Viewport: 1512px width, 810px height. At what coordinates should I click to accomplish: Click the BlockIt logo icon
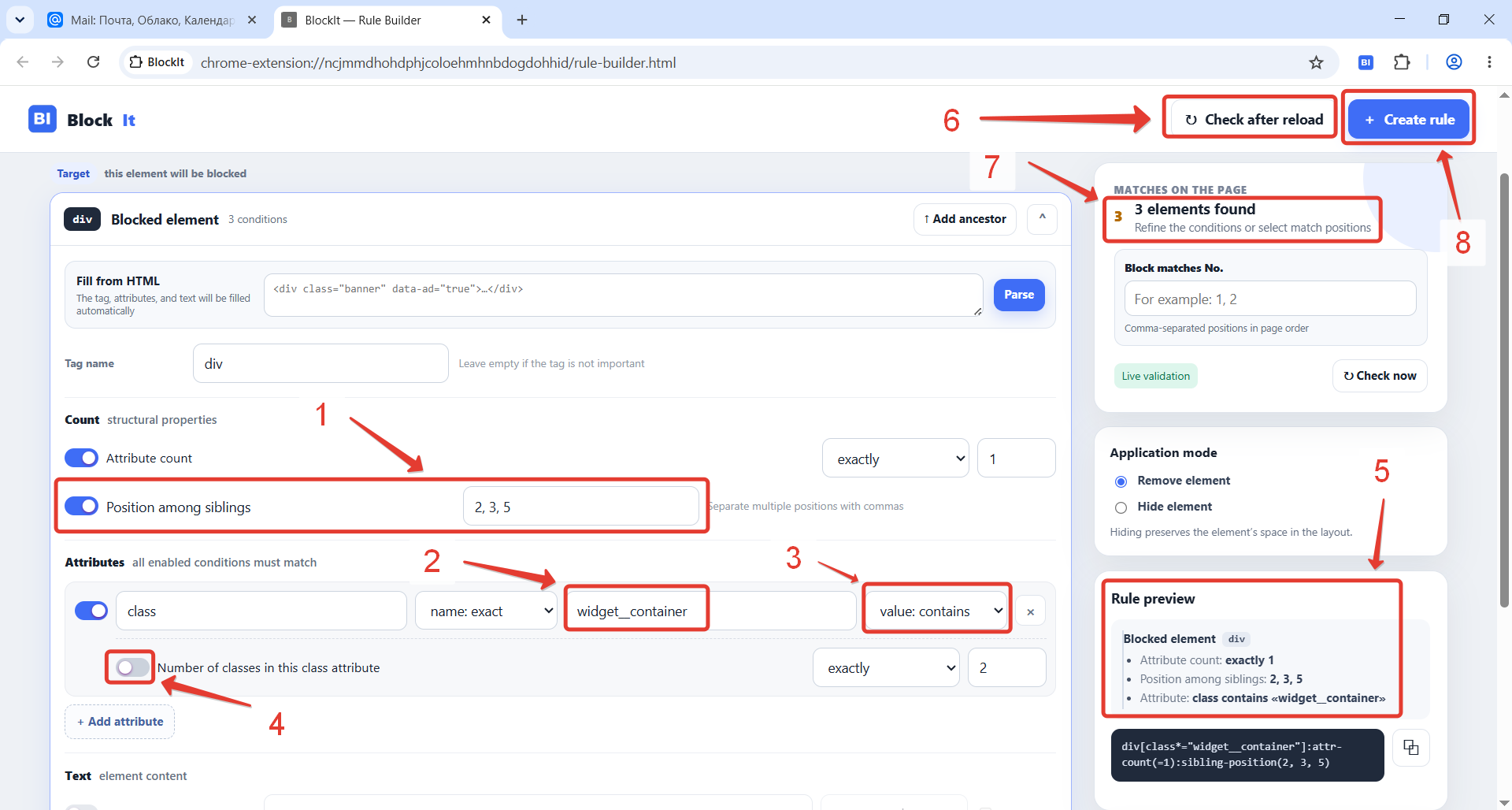[43, 119]
